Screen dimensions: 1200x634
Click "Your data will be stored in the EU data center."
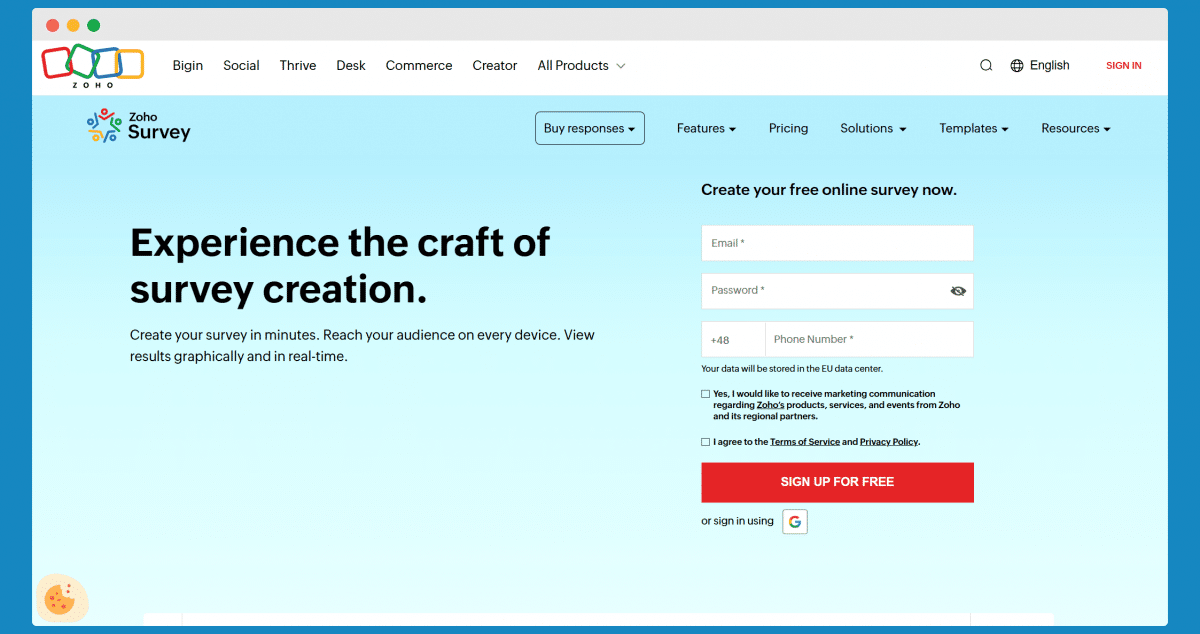(x=792, y=369)
